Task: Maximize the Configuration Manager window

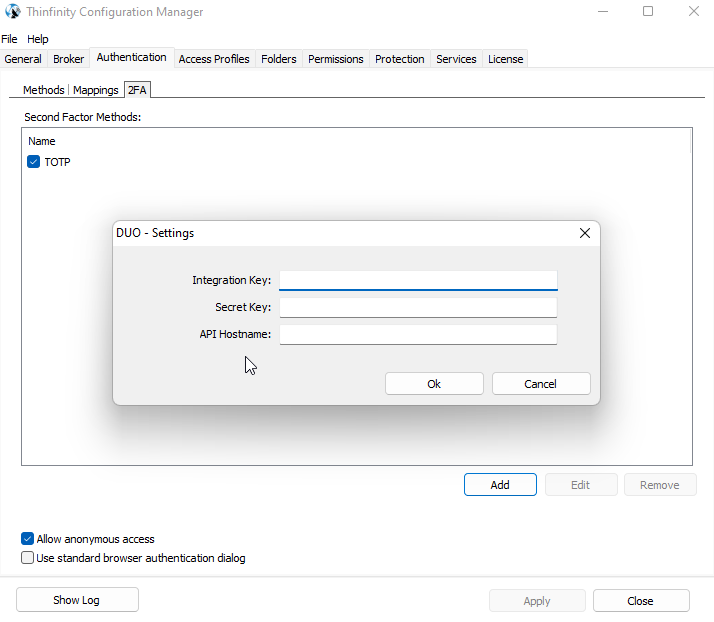Action: pyautogui.click(x=648, y=11)
